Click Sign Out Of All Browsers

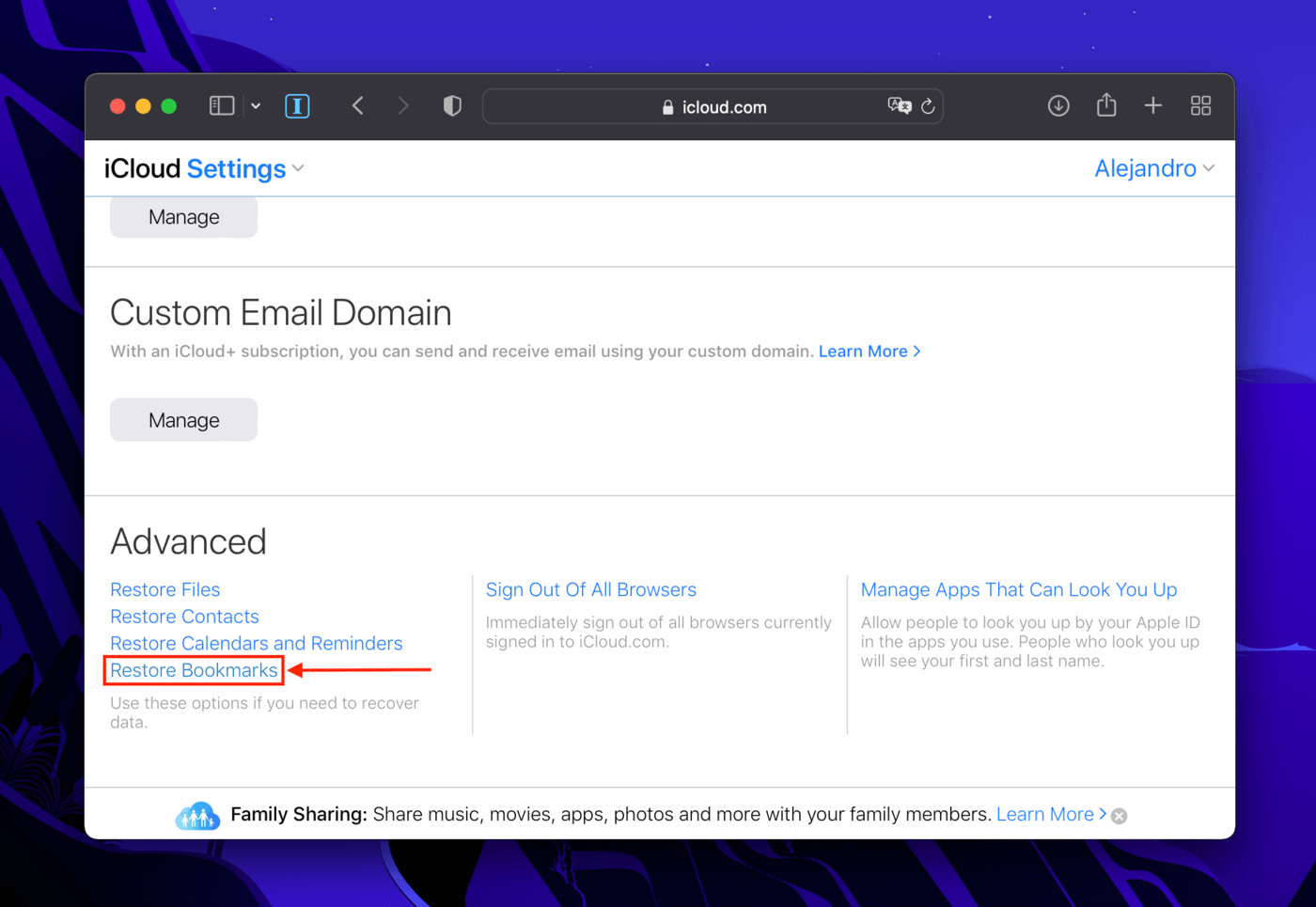click(x=590, y=589)
